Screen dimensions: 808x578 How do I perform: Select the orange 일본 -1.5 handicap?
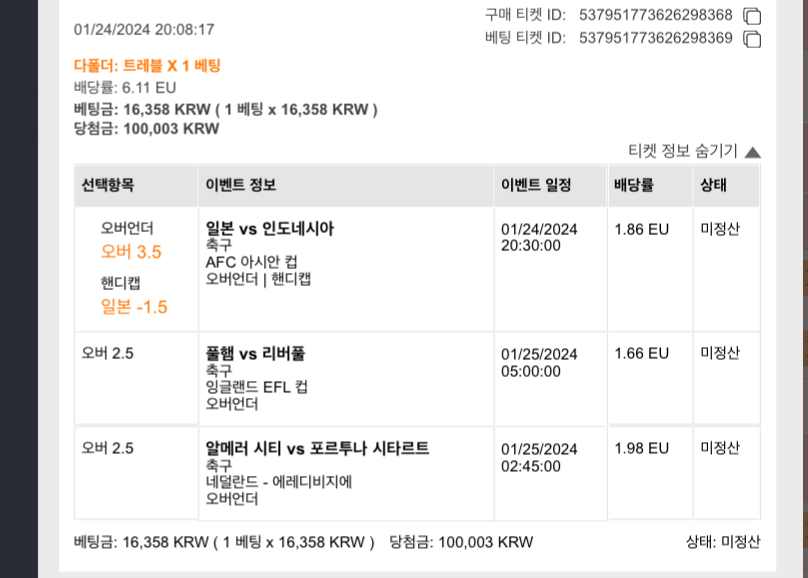click(134, 307)
